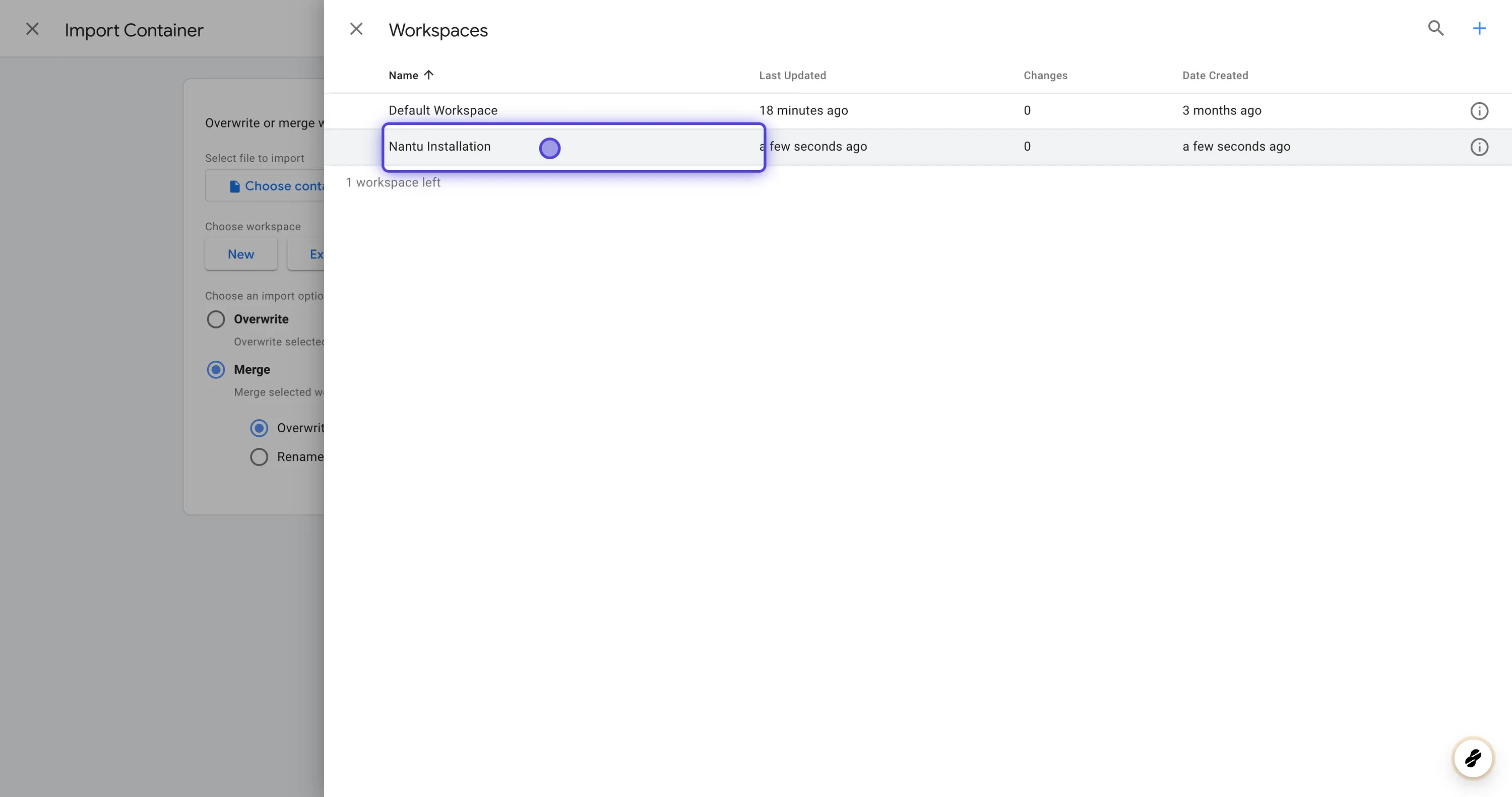Click Changes count for Default Workspace
Screen dimensions: 1512x797
(x=1027, y=110)
